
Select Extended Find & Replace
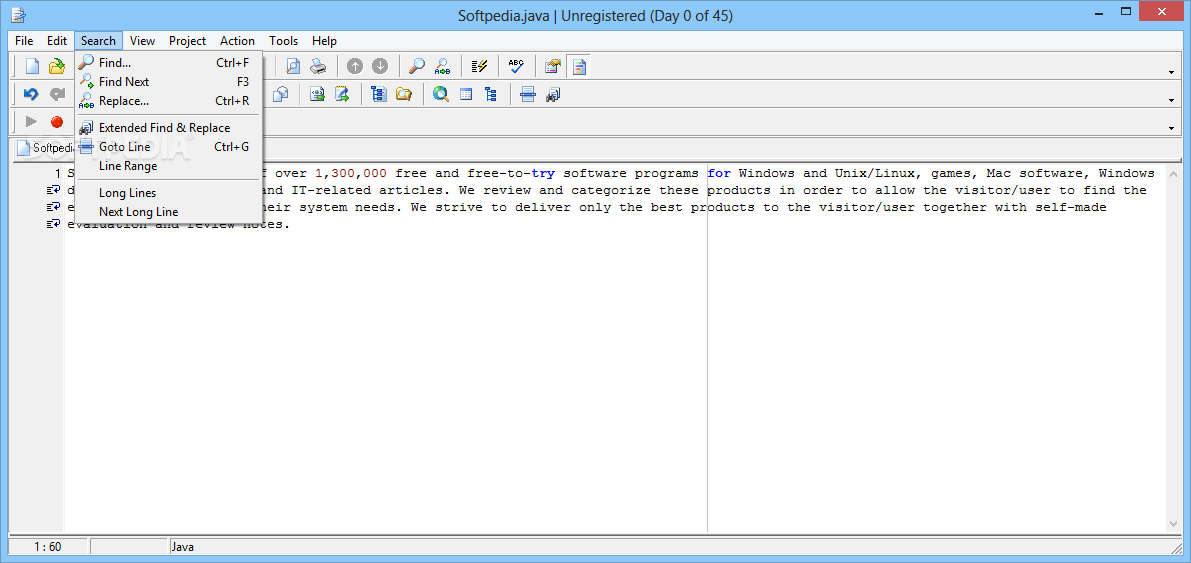click(x=169, y=128)
